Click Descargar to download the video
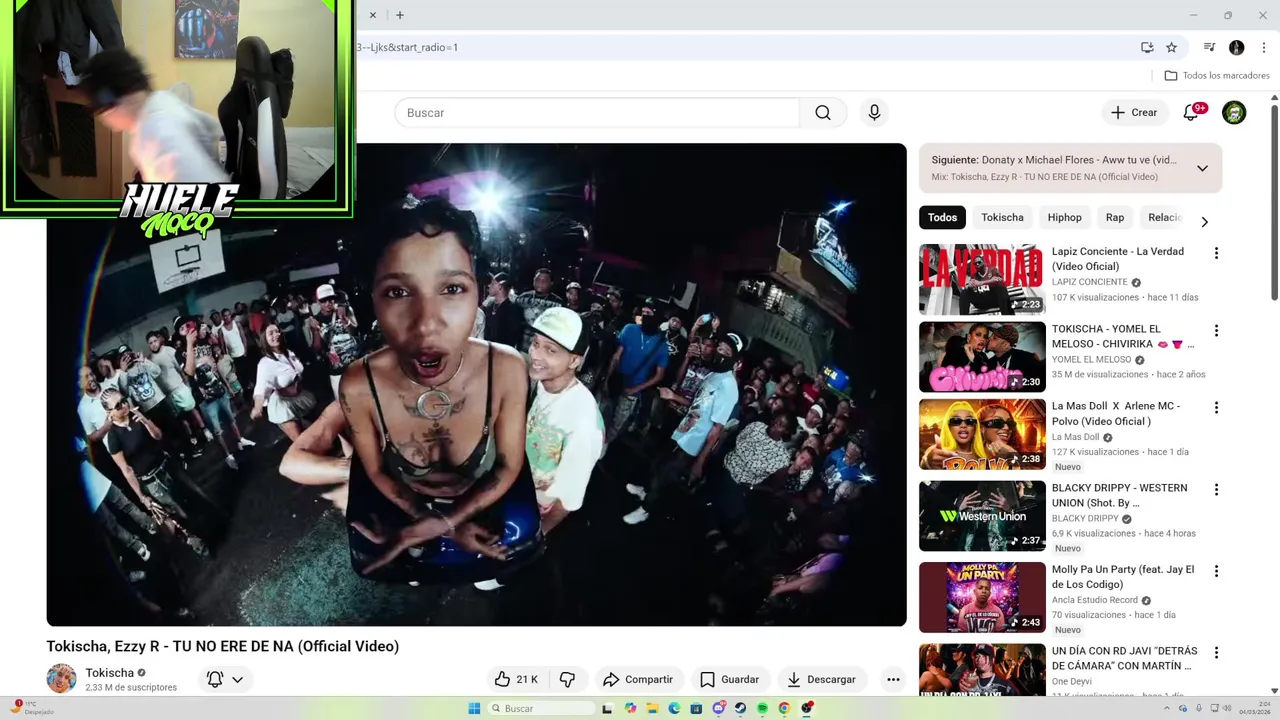1280x720 pixels. [821, 679]
